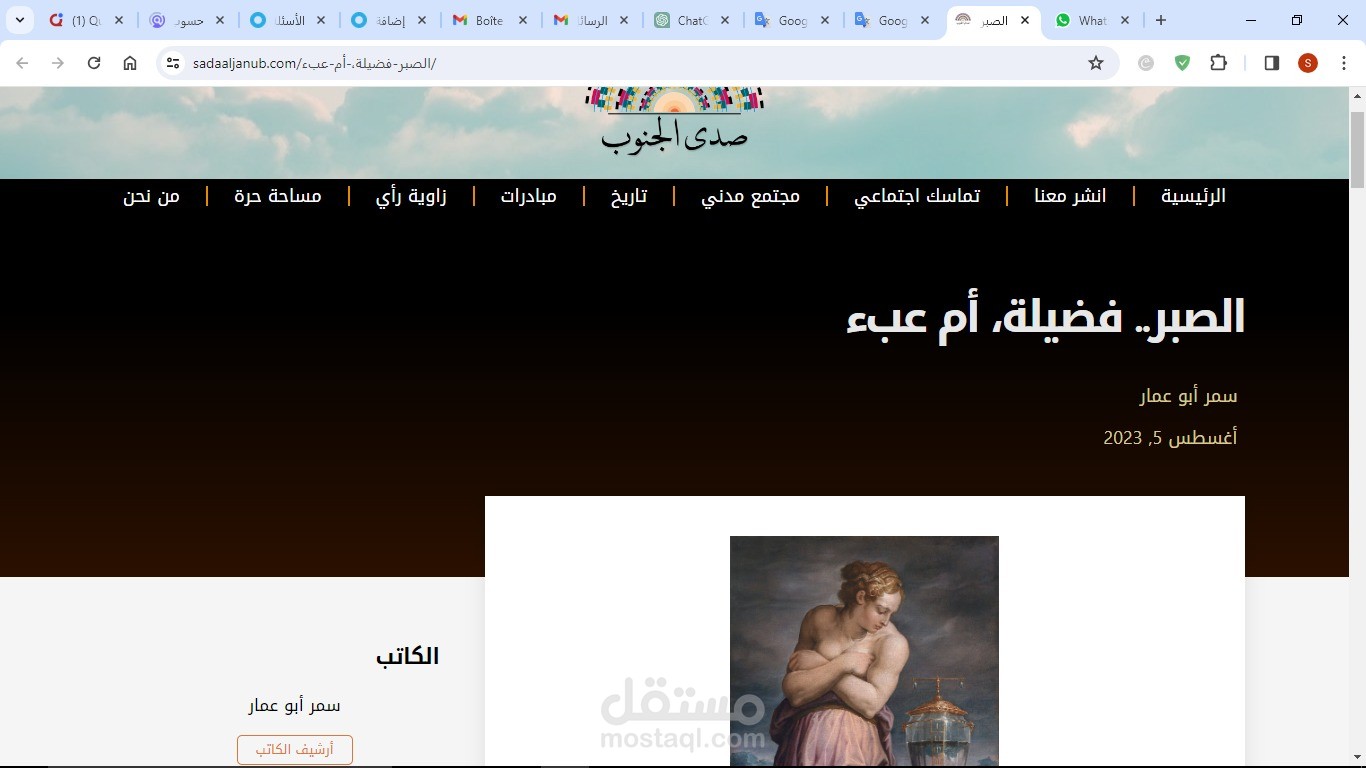Close the WhatsApp tab

(x=1125, y=20)
